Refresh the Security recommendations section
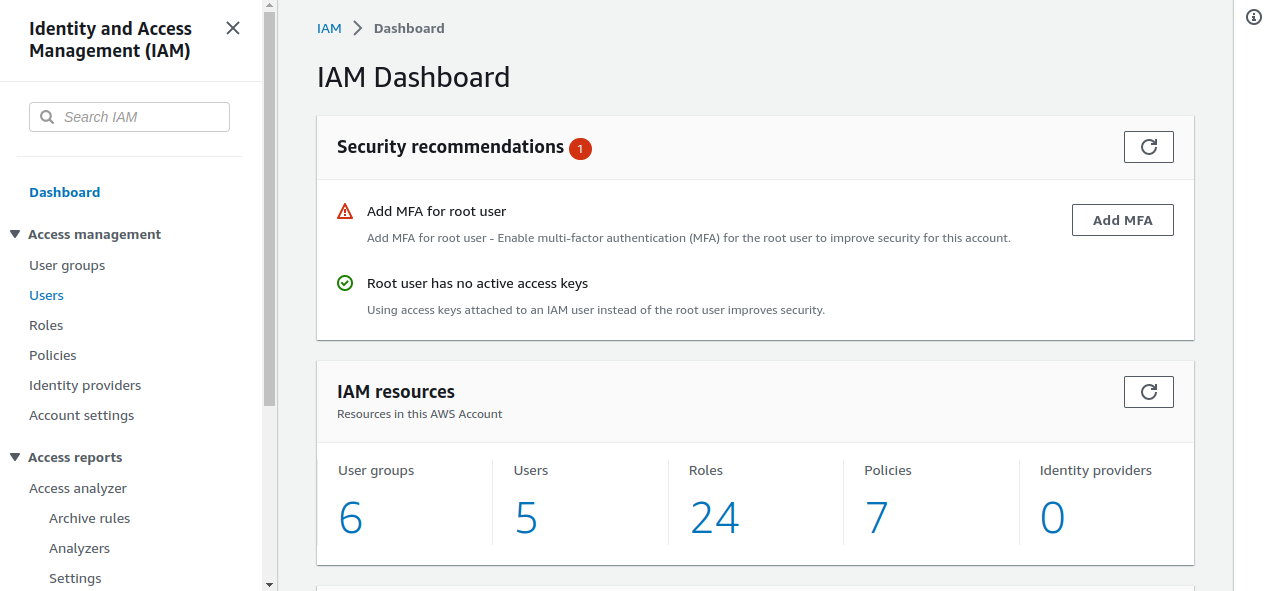1269x591 pixels. [1149, 147]
